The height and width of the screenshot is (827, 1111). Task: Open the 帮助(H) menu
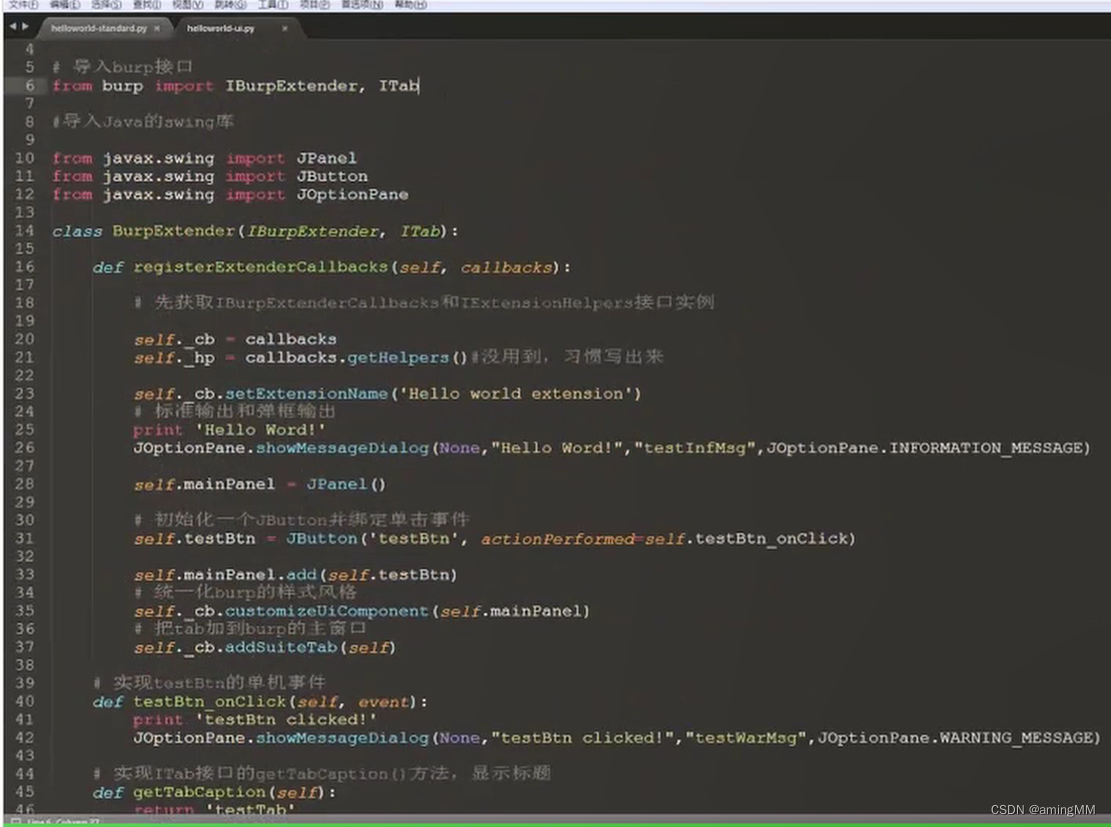pyautogui.click(x=410, y=4)
